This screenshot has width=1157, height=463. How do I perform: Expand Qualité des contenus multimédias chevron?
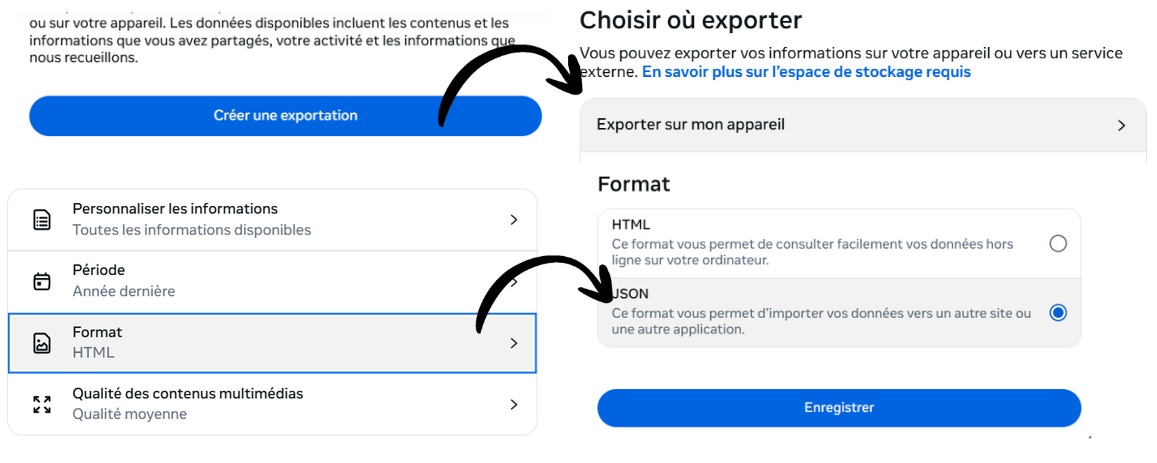click(514, 404)
